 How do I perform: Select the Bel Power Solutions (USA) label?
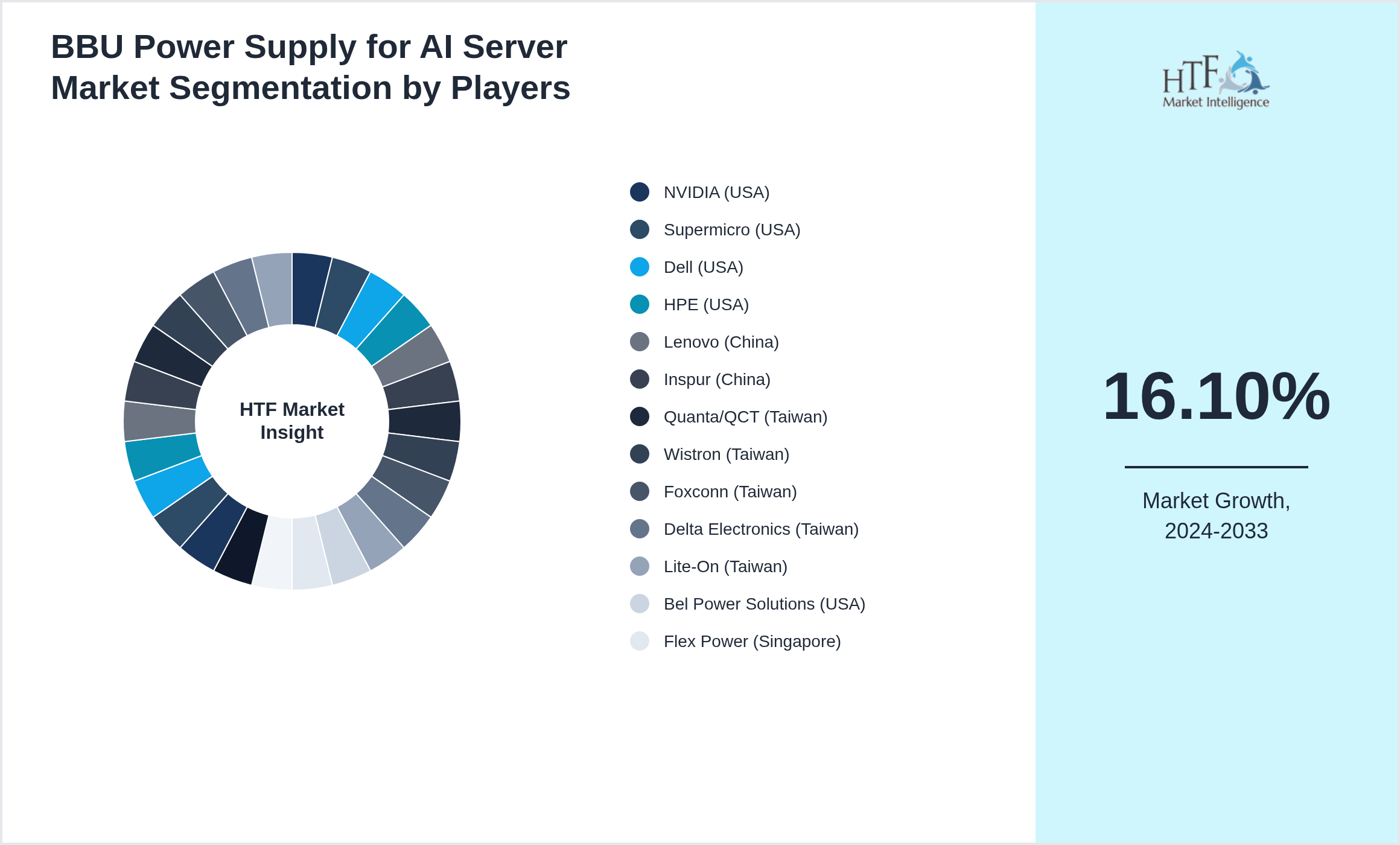click(x=765, y=604)
